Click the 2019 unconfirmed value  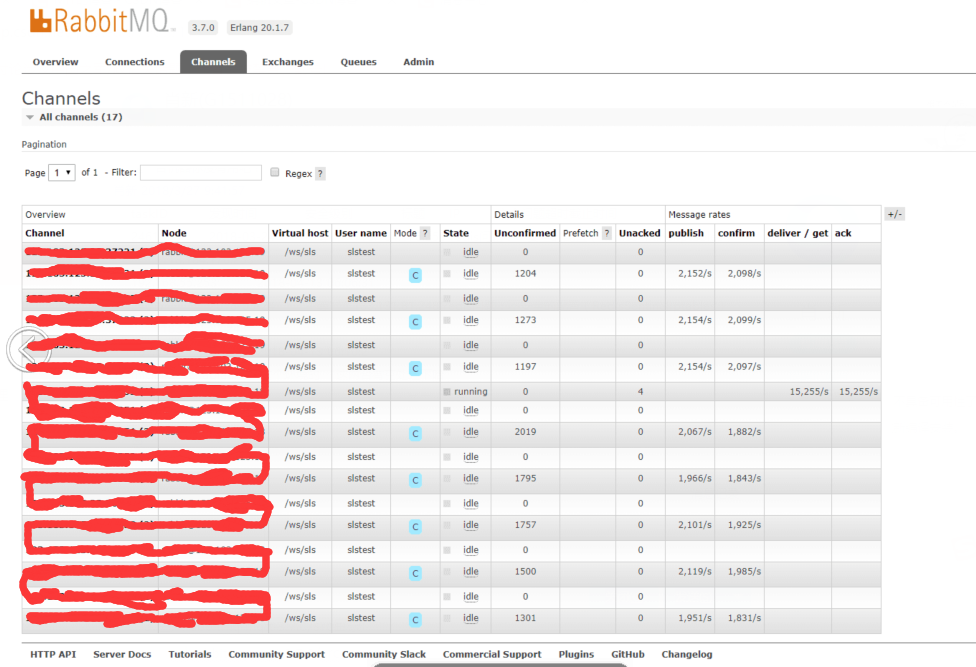coord(525,432)
